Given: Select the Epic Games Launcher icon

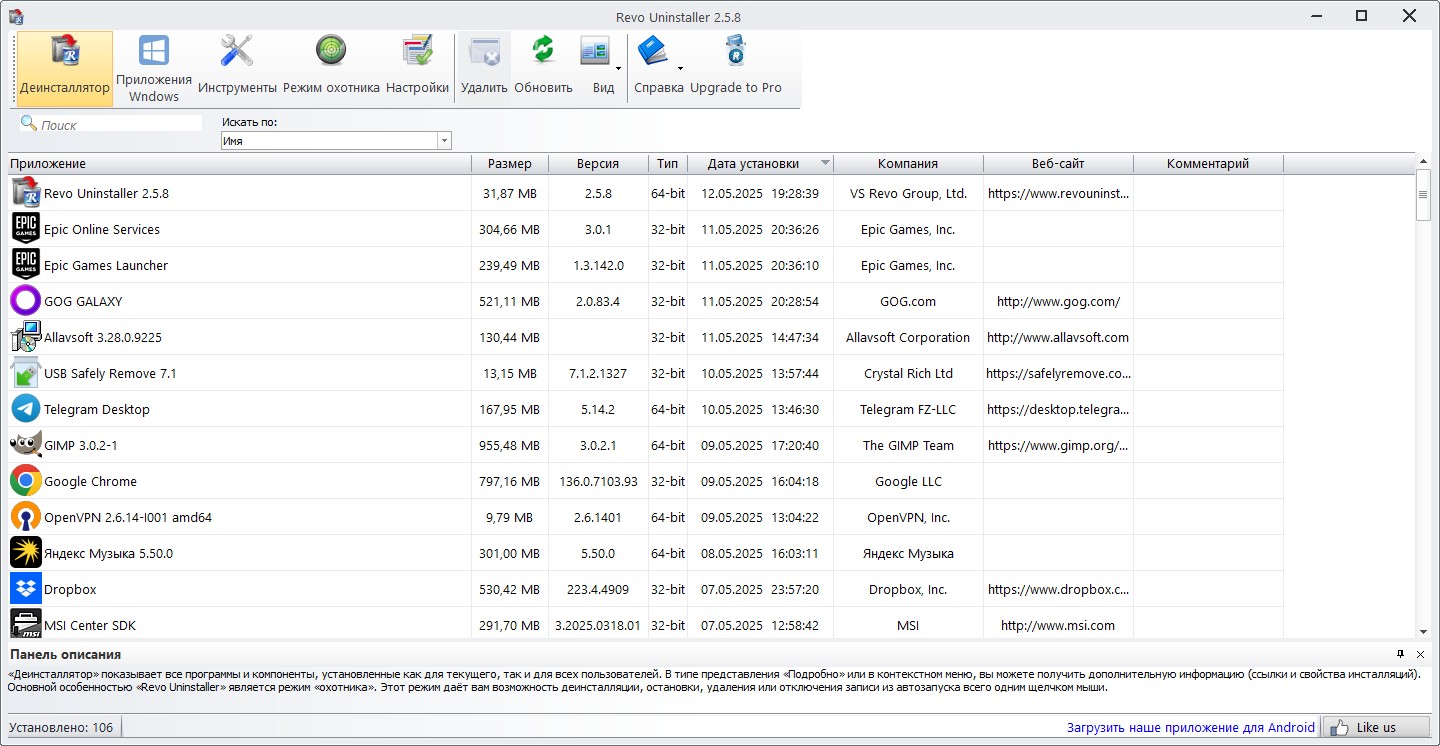Looking at the screenshot, I should pyautogui.click(x=26, y=265).
